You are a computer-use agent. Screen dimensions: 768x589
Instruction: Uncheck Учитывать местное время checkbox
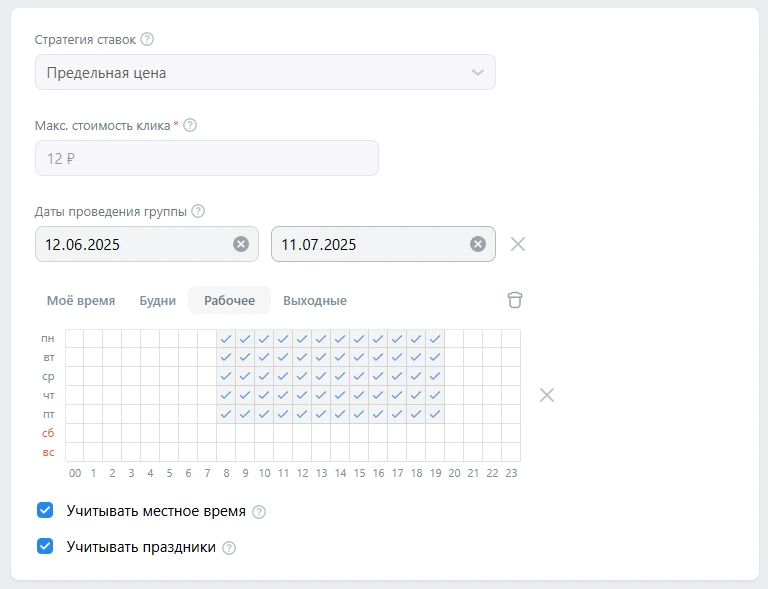tap(45, 511)
